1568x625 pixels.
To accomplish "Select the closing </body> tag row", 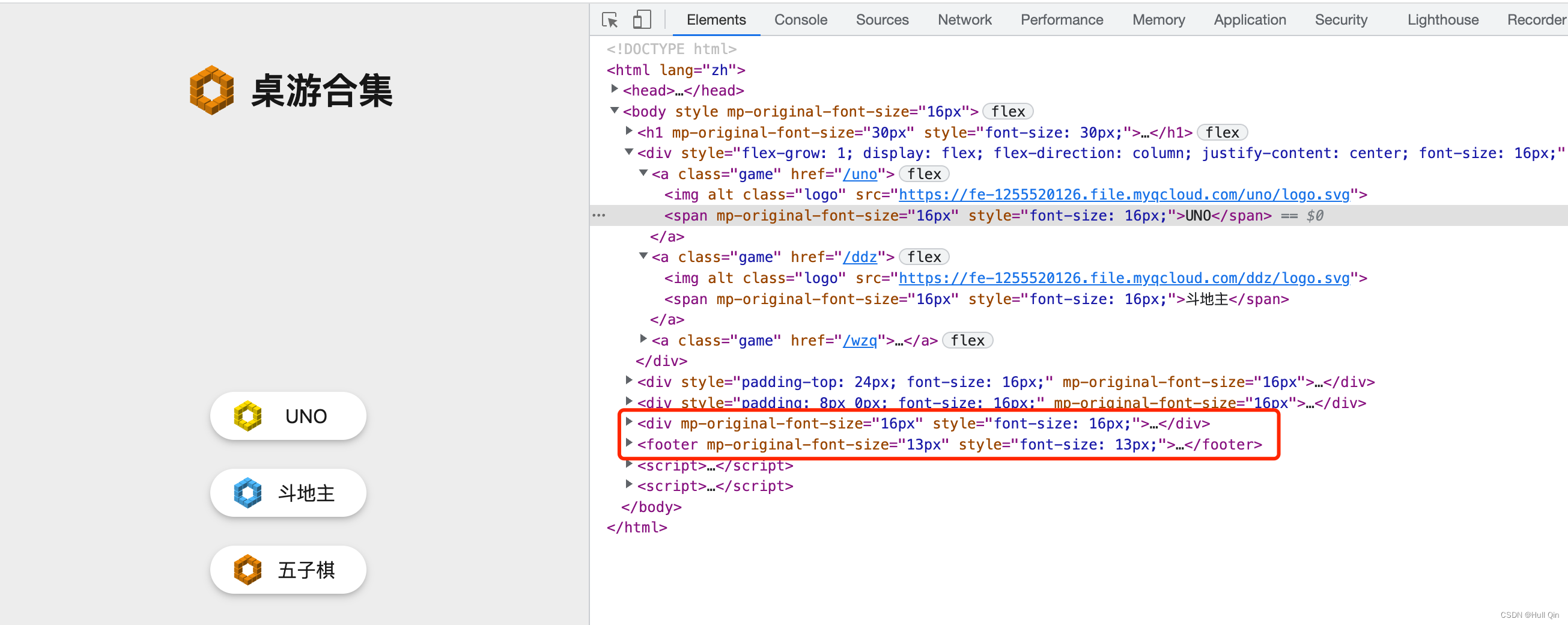I will tap(651, 507).
